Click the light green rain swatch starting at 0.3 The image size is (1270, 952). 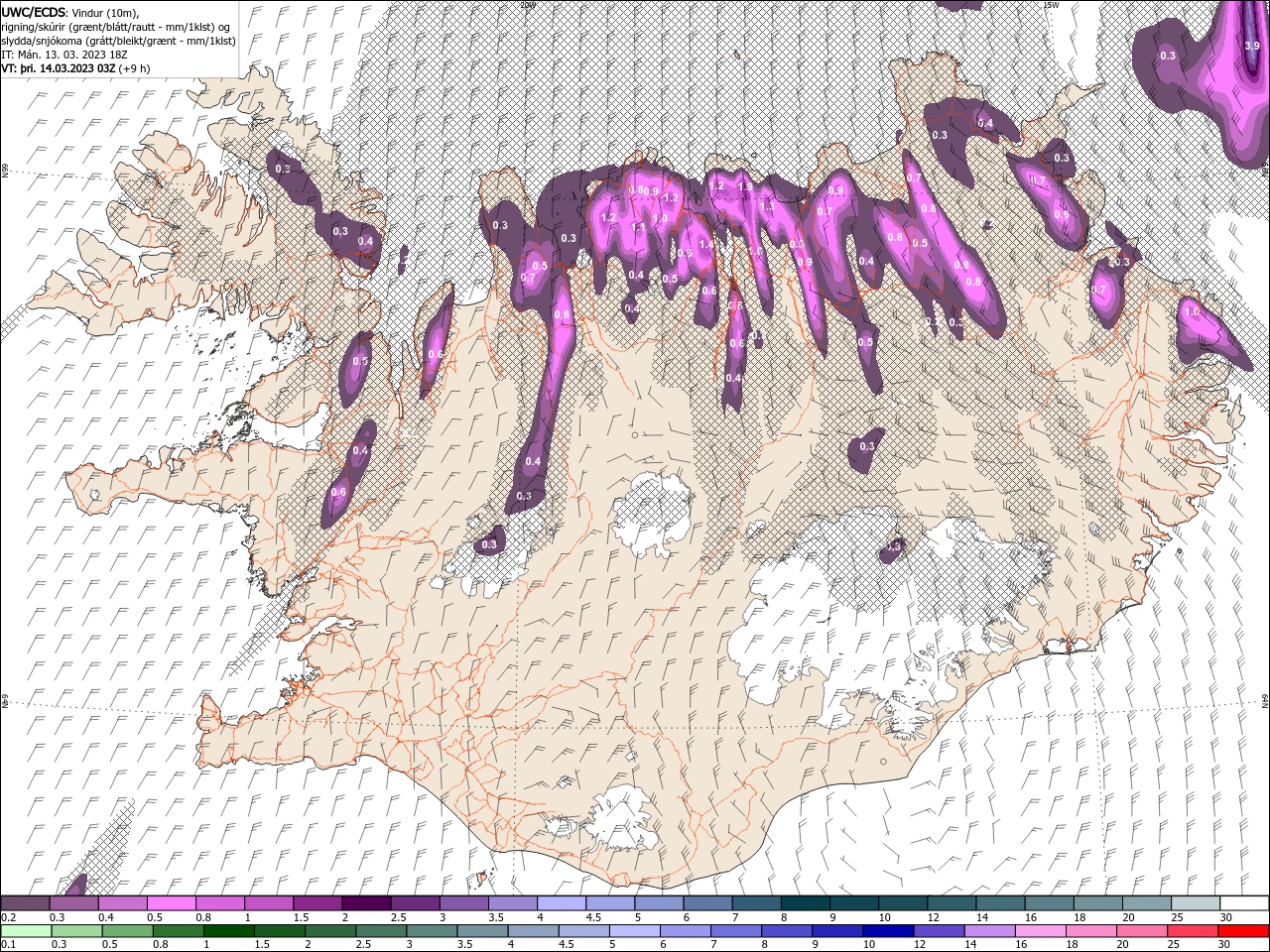[76, 931]
